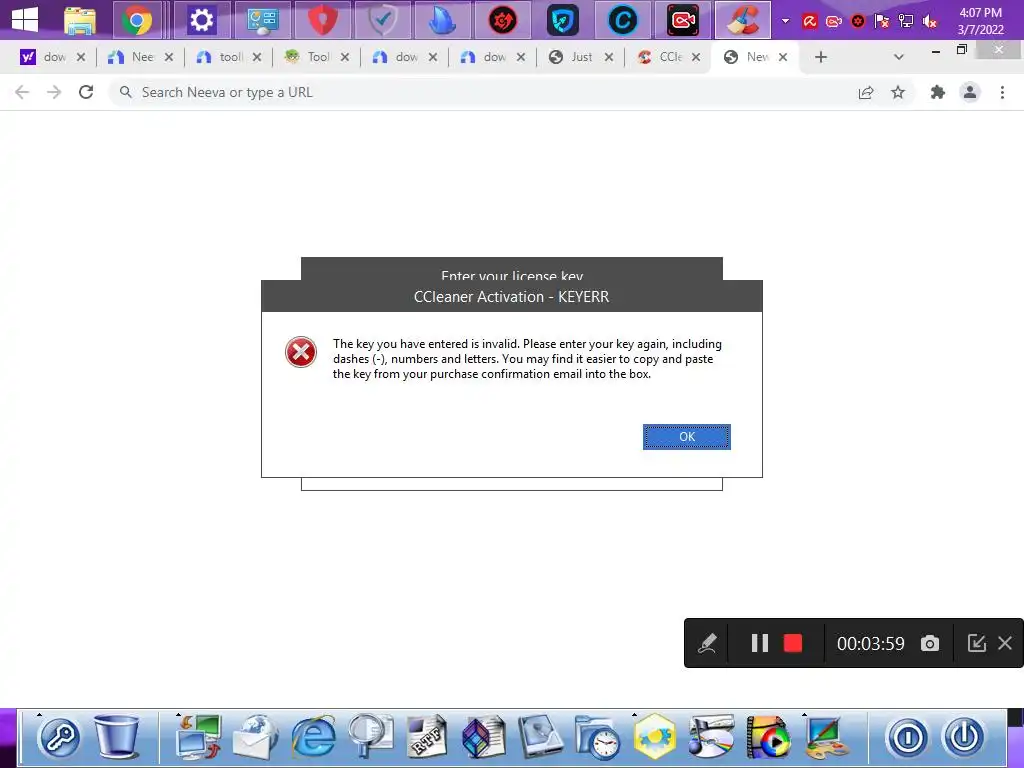
Task: Open the grey shield checkmark app
Action: point(383,20)
